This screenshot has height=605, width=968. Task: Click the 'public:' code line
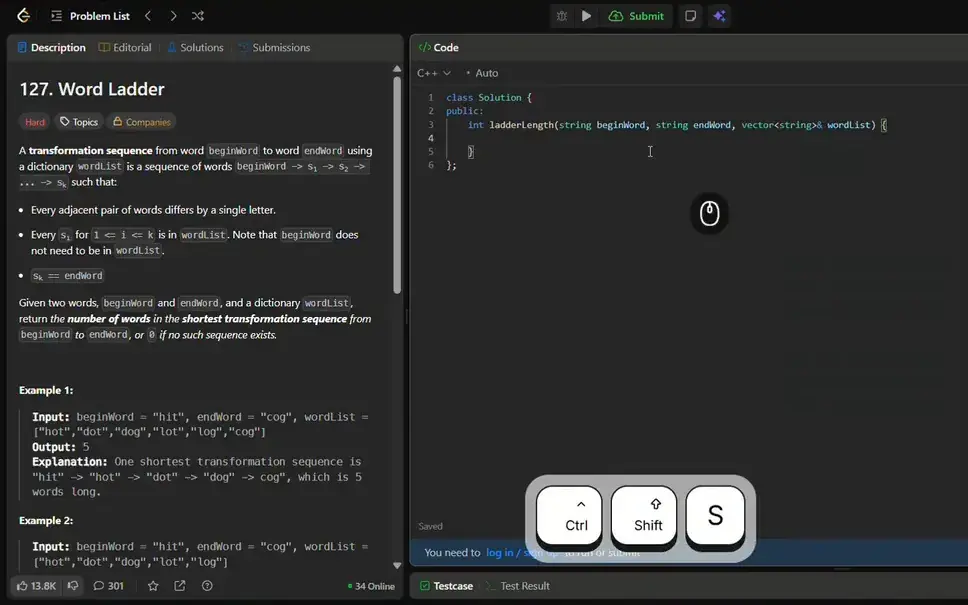point(465,111)
